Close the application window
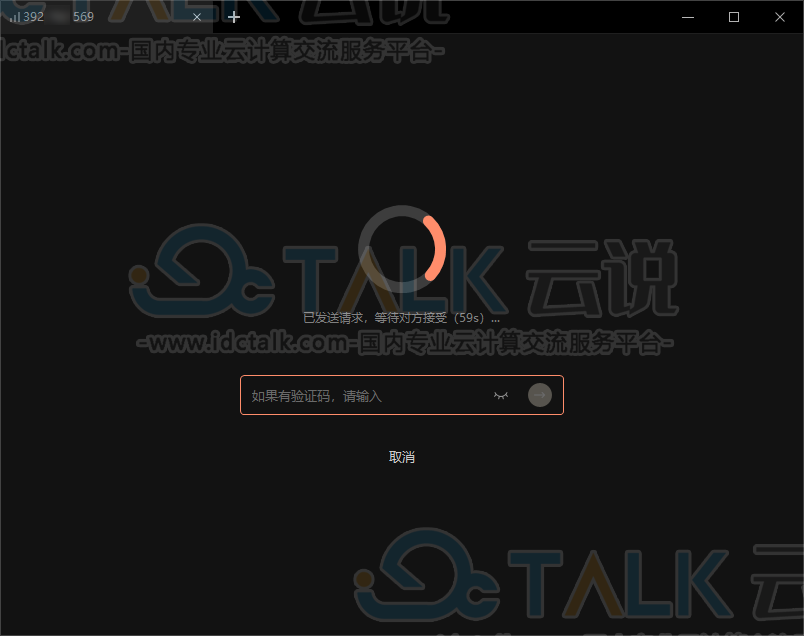The width and height of the screenshot is (804, 636). click(780, 17)
